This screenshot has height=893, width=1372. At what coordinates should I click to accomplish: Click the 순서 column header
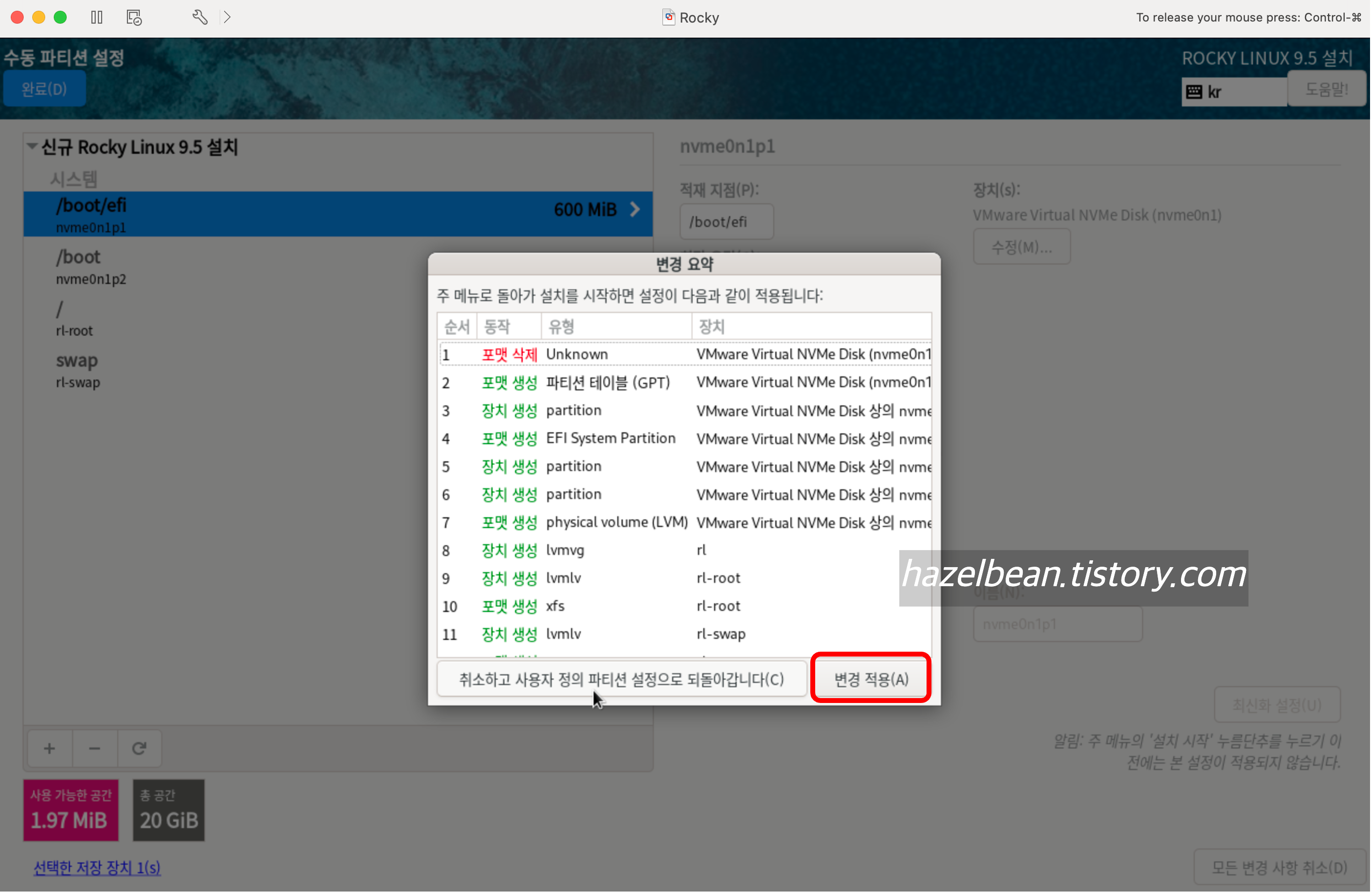[x=457, y=327]
